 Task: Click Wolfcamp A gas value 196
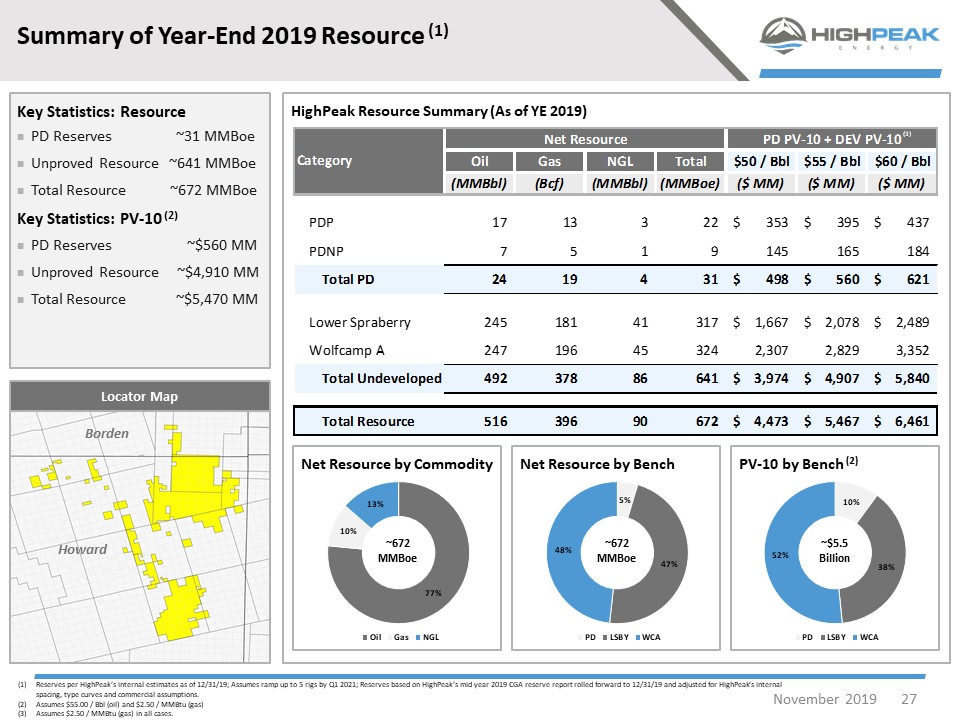[566, 350]
